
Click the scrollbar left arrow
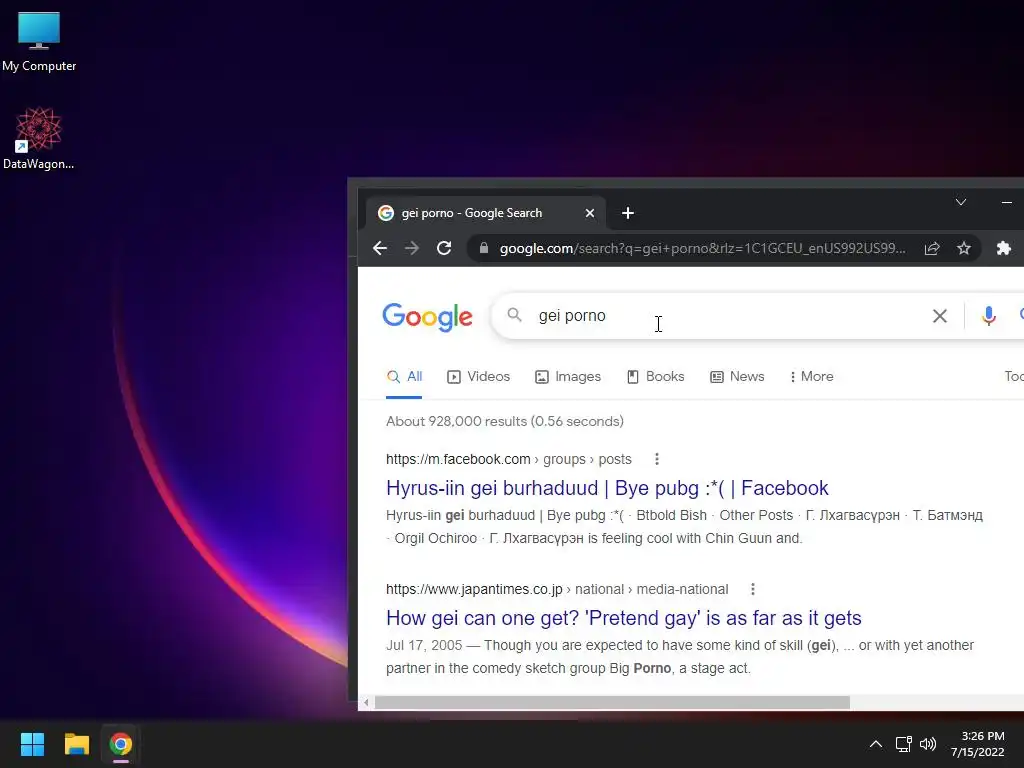366,703
